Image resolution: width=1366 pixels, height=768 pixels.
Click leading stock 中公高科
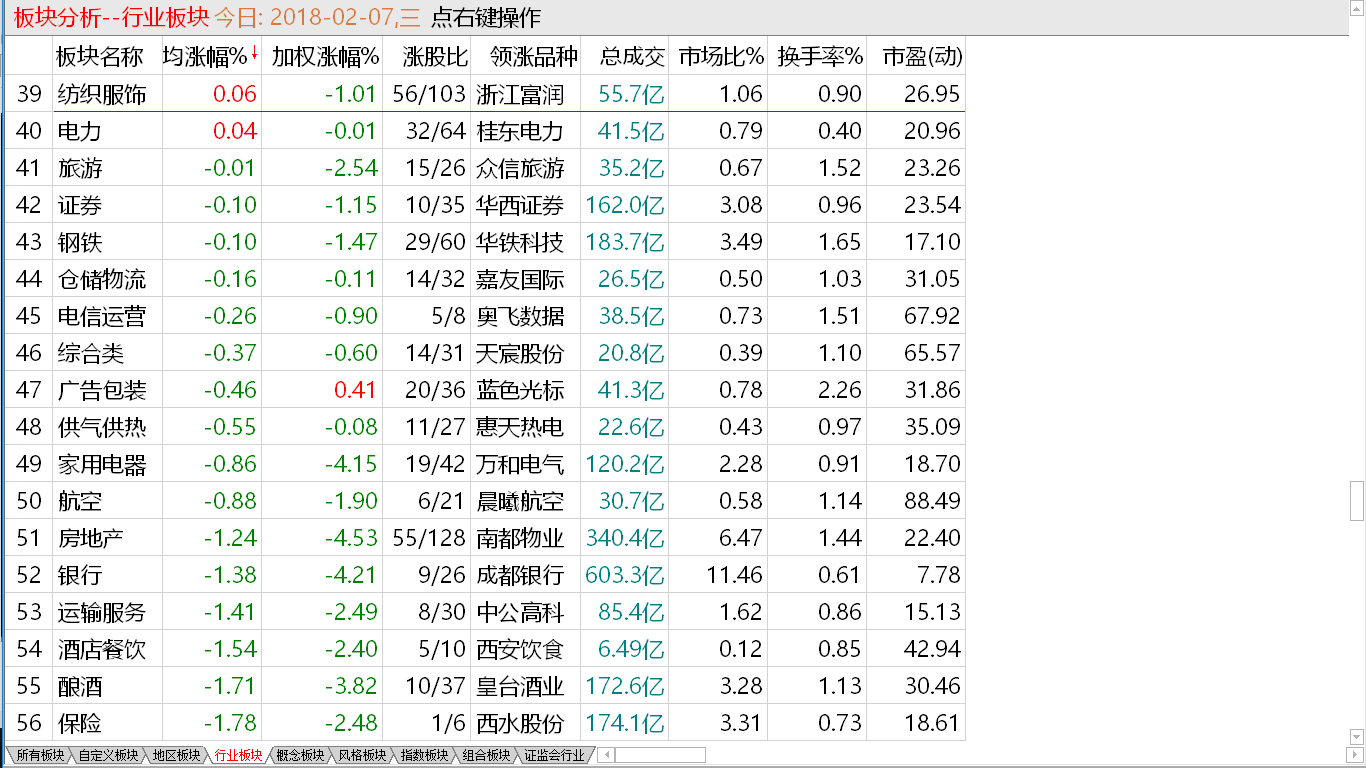tap(520, 612)
